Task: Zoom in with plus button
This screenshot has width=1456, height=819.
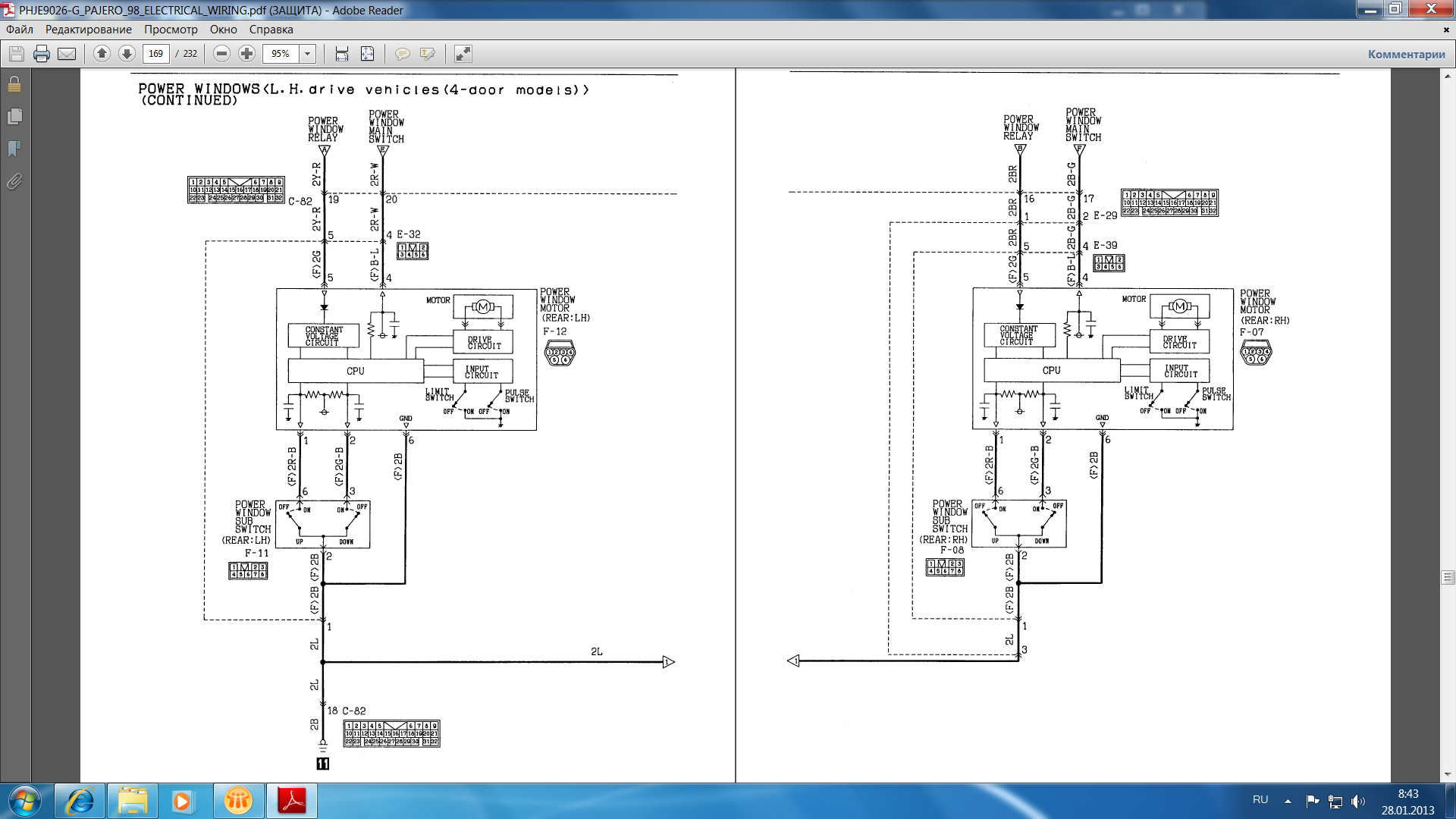Action: [x=246, y=54]
